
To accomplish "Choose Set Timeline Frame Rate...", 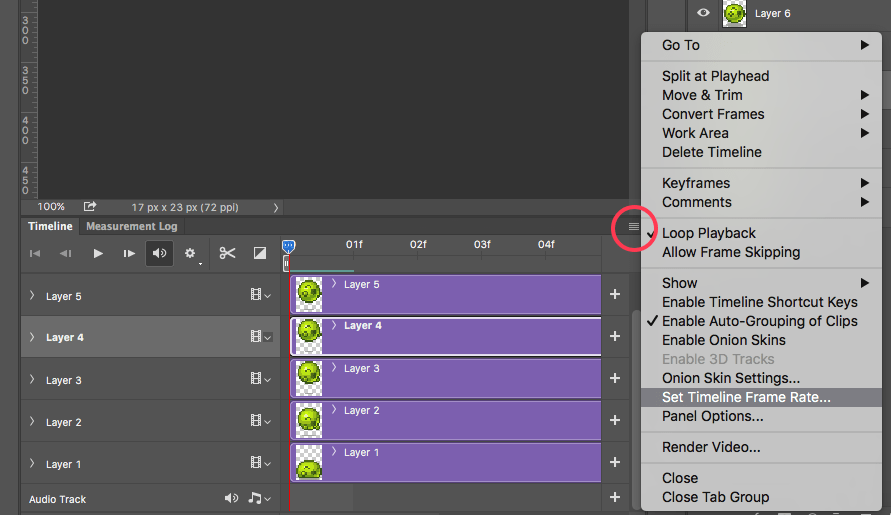I will [761, 397].
